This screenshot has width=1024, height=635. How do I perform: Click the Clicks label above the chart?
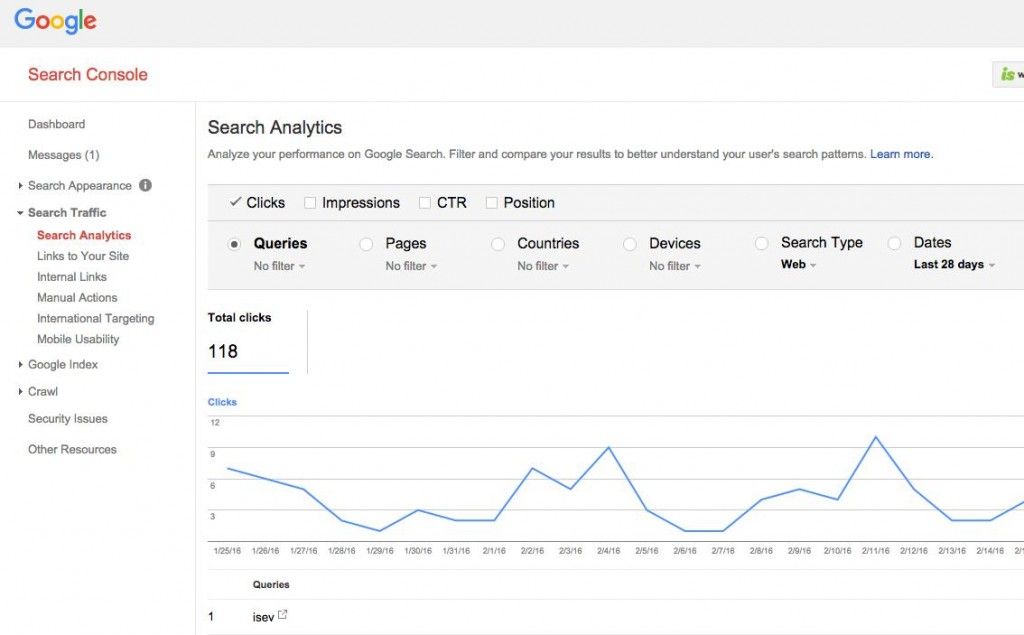click(x=221, y=401)
